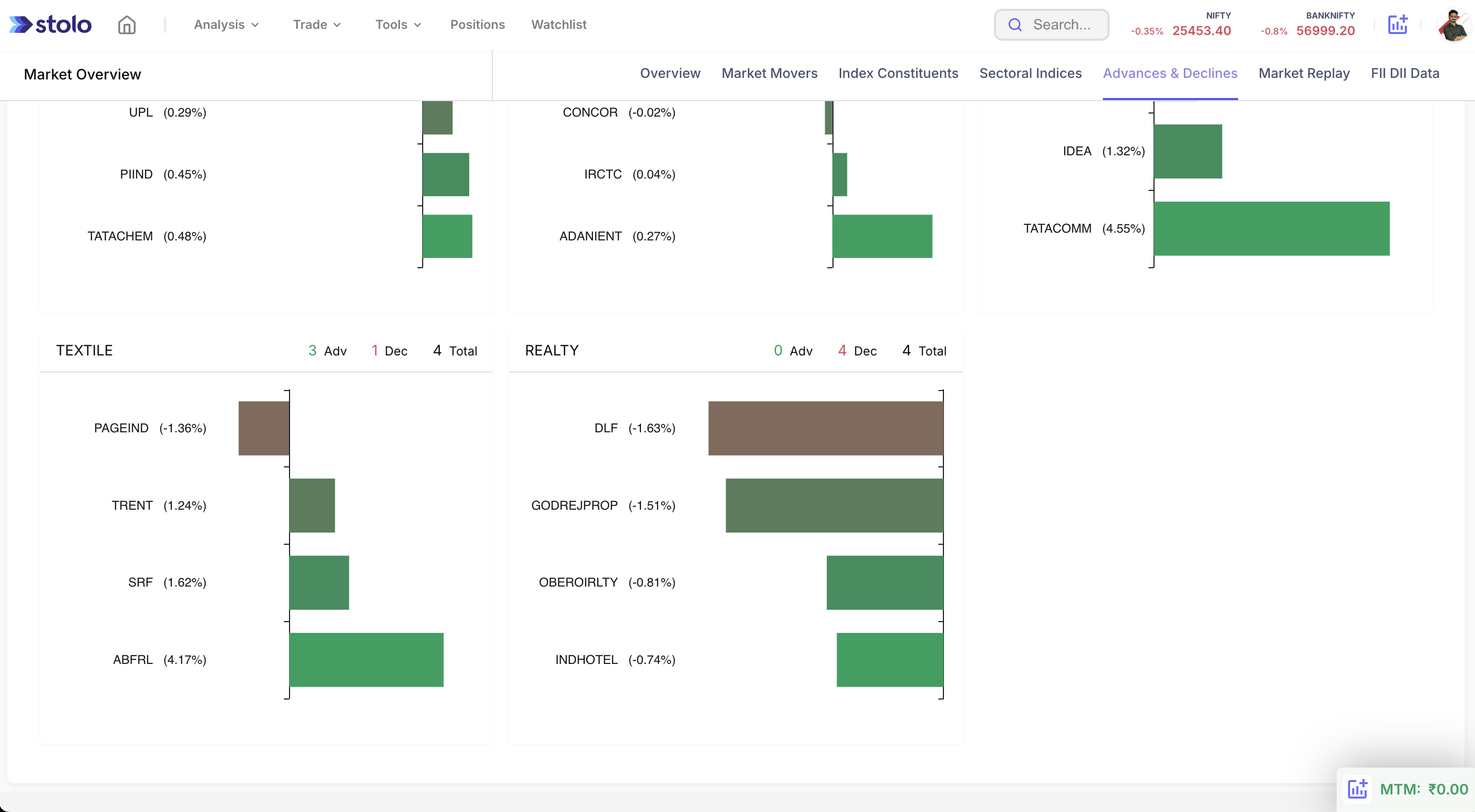Click the GODREJPROP bar

pyautogui.click(x=835, y=505)
